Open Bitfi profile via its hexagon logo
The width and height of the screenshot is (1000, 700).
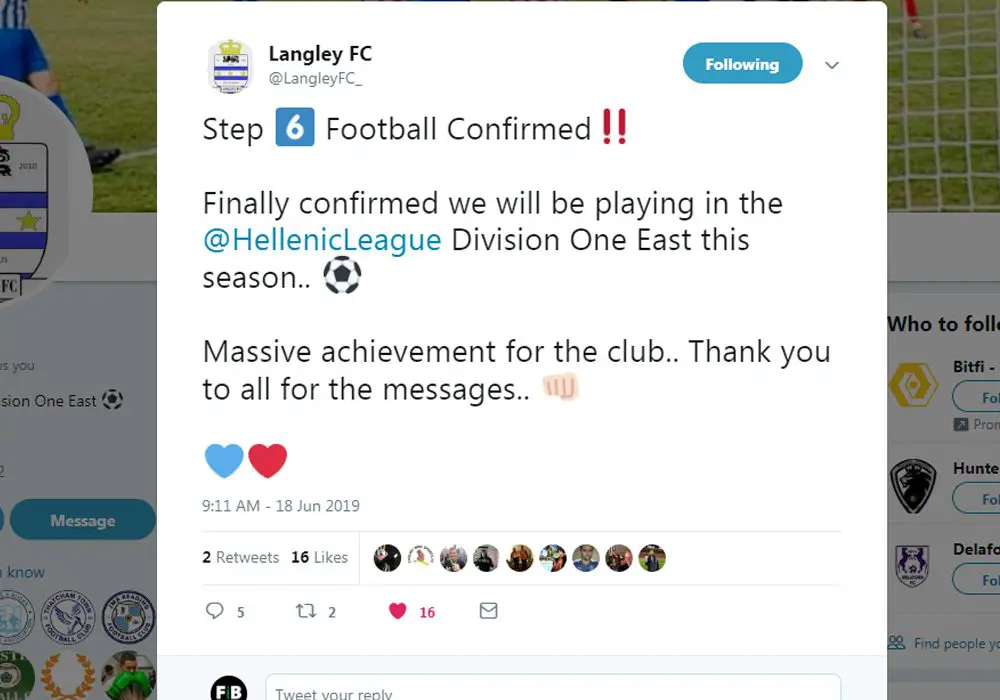coord(912,385)
